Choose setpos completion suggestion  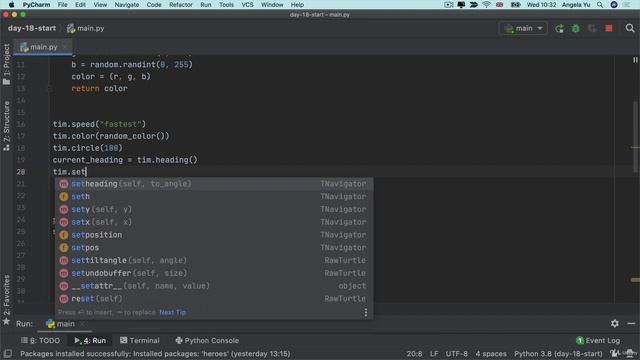[214, 247]
